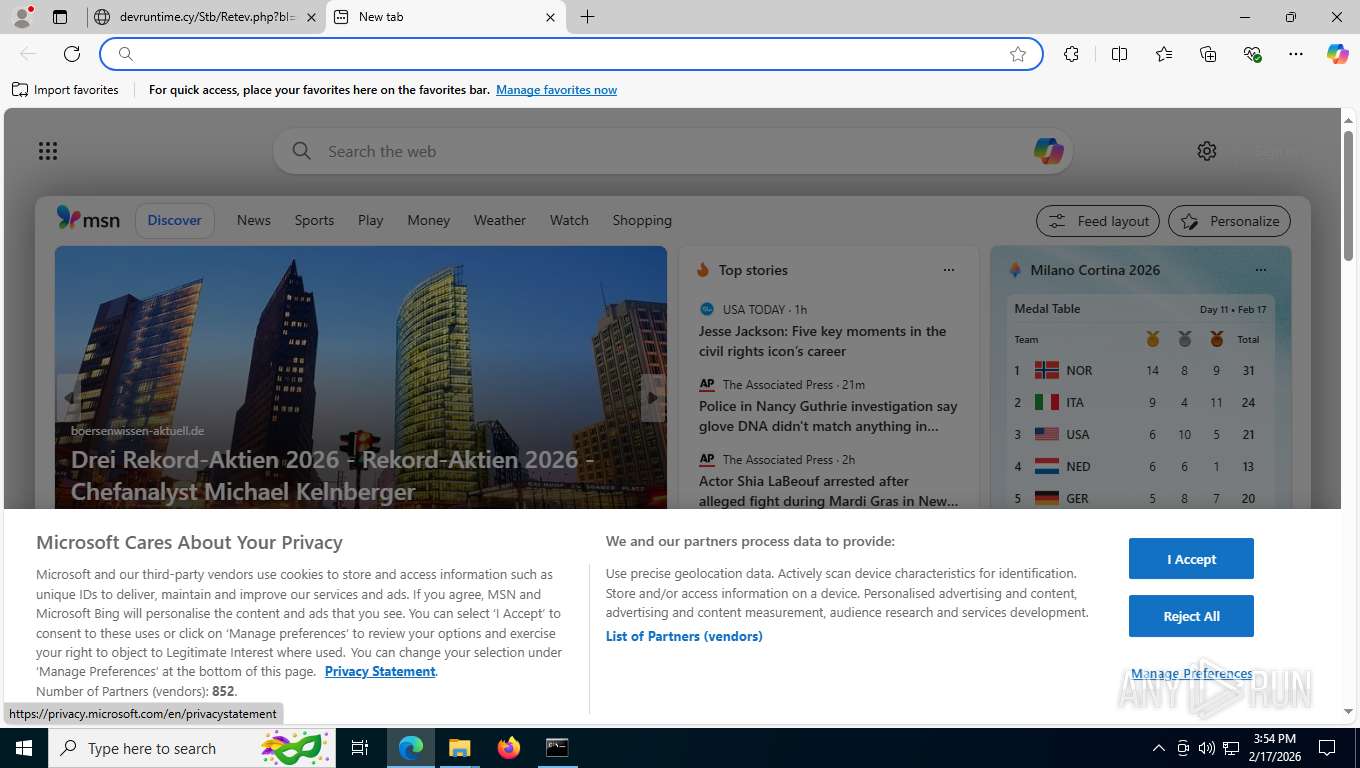
Task: Add this page to favorites star
Action: pyautogui.click(x=1018, y=54)
